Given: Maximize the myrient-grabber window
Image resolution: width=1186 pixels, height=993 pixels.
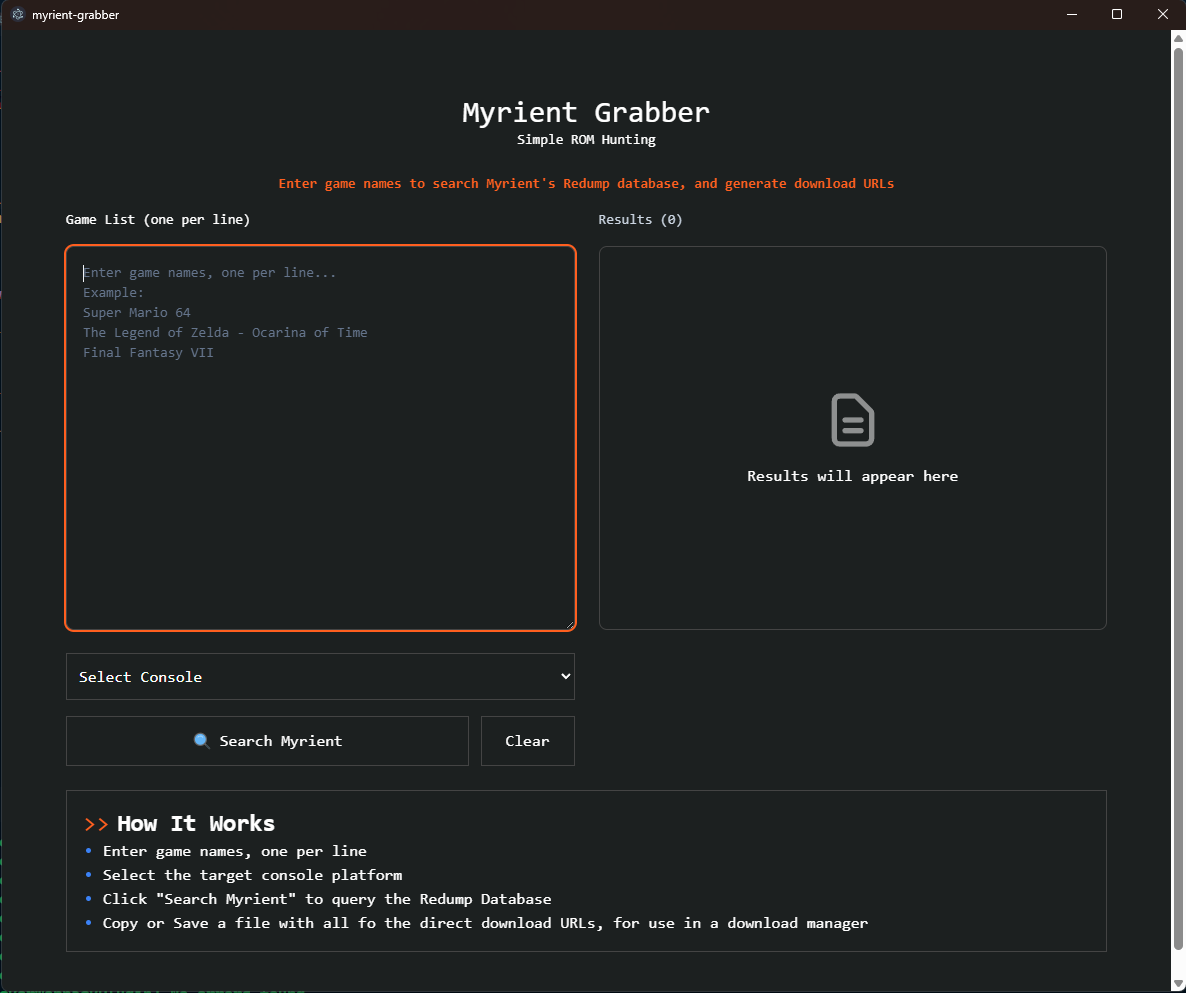Looking at the screenshot, I should [x=1117, y=15].
